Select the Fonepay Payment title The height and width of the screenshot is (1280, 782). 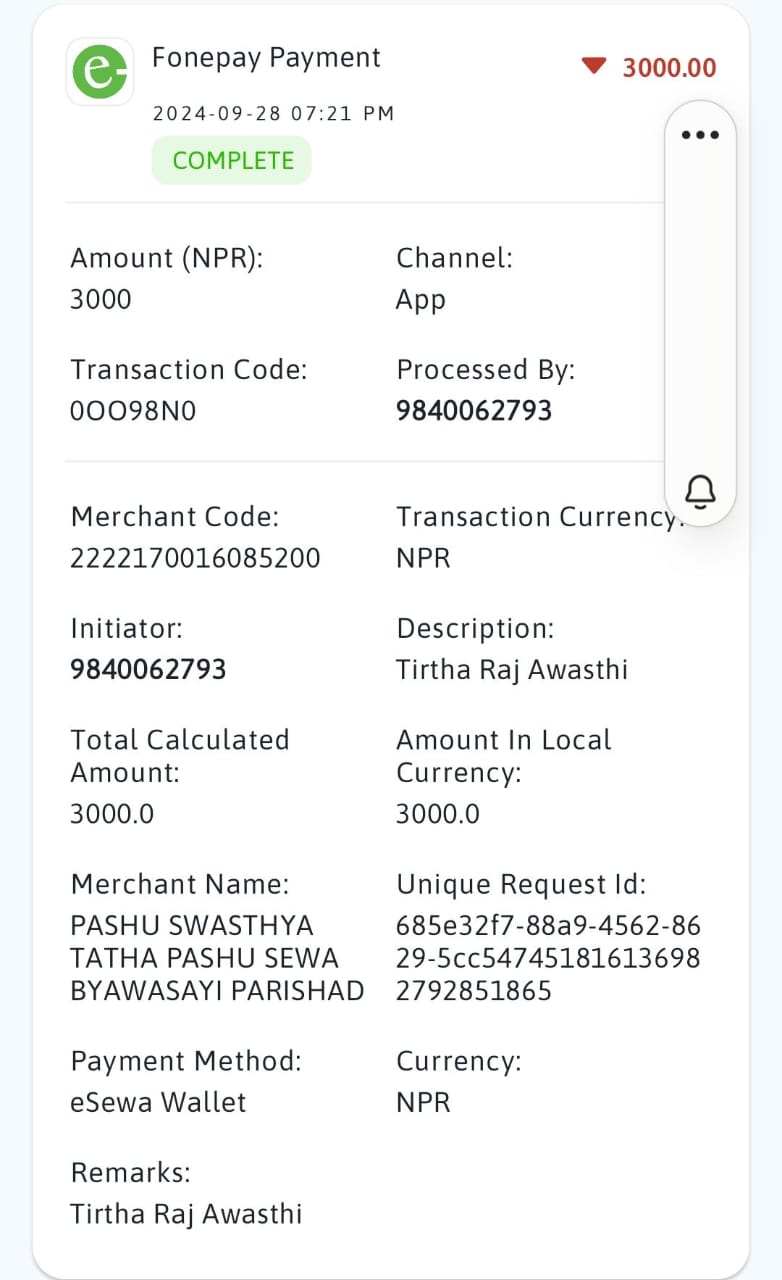click(x=266, y=58)
